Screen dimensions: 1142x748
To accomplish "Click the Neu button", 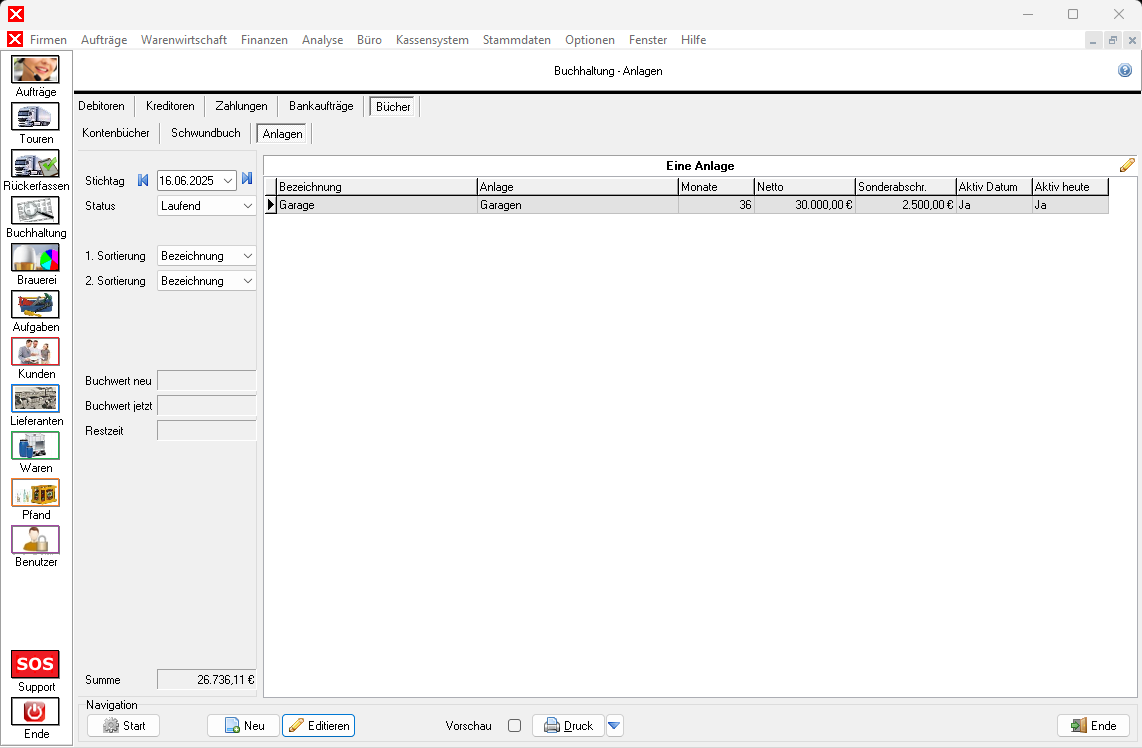I will point(243,726).
